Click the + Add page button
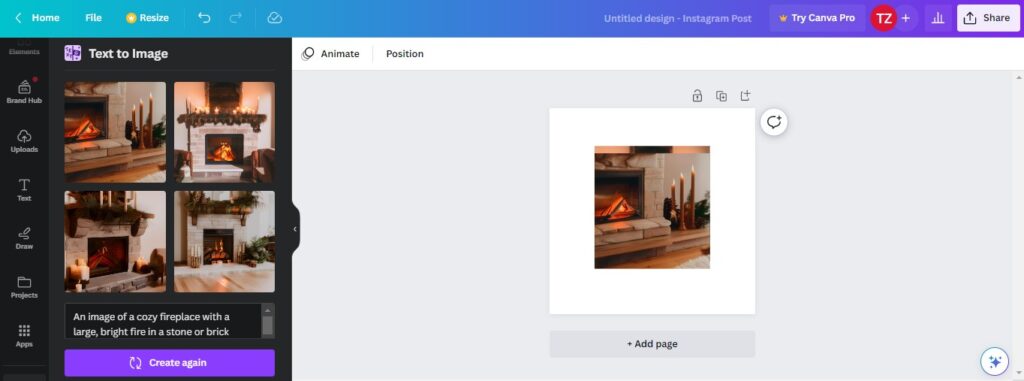Viewport: 1024px width, 381px height. 652,344
